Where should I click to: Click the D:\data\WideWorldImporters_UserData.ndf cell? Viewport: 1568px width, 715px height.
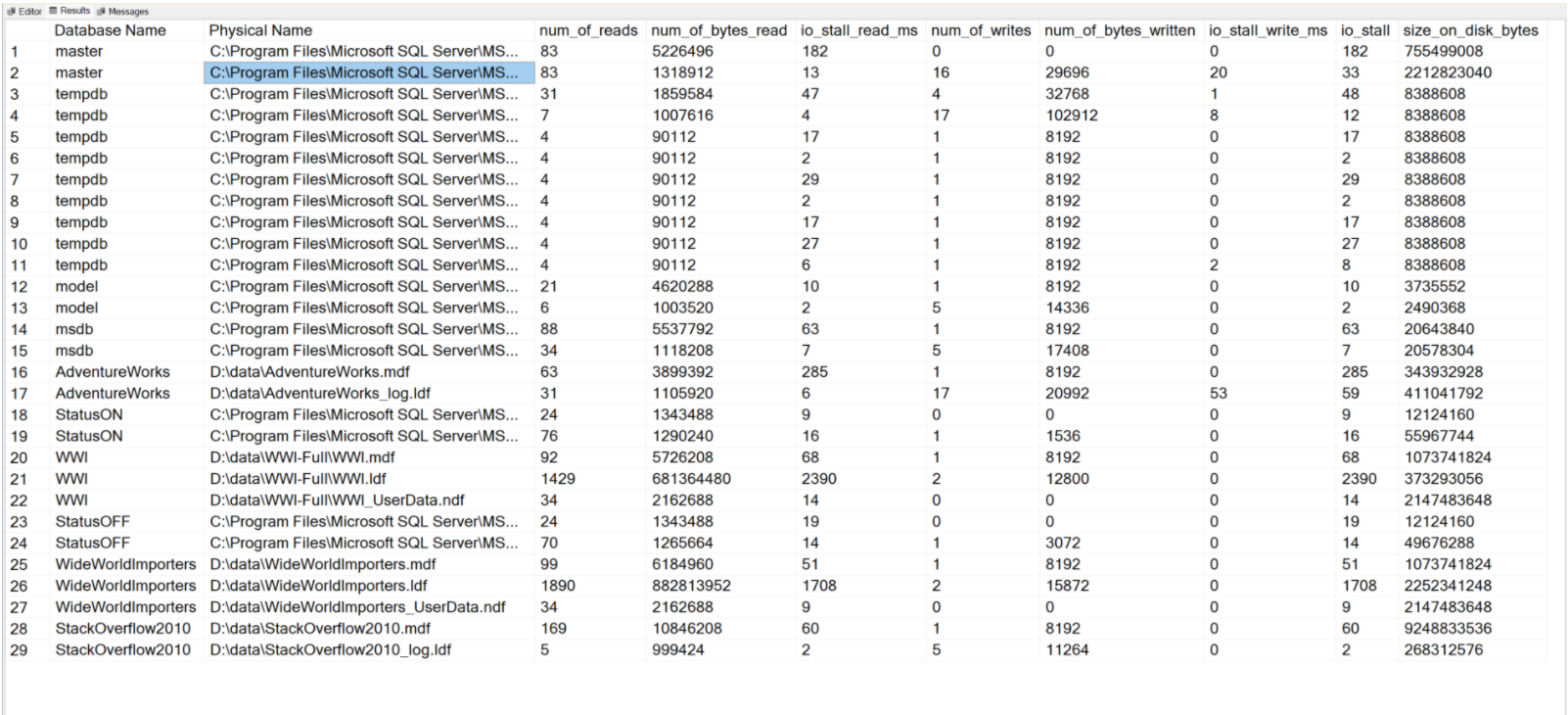[358, 607]
